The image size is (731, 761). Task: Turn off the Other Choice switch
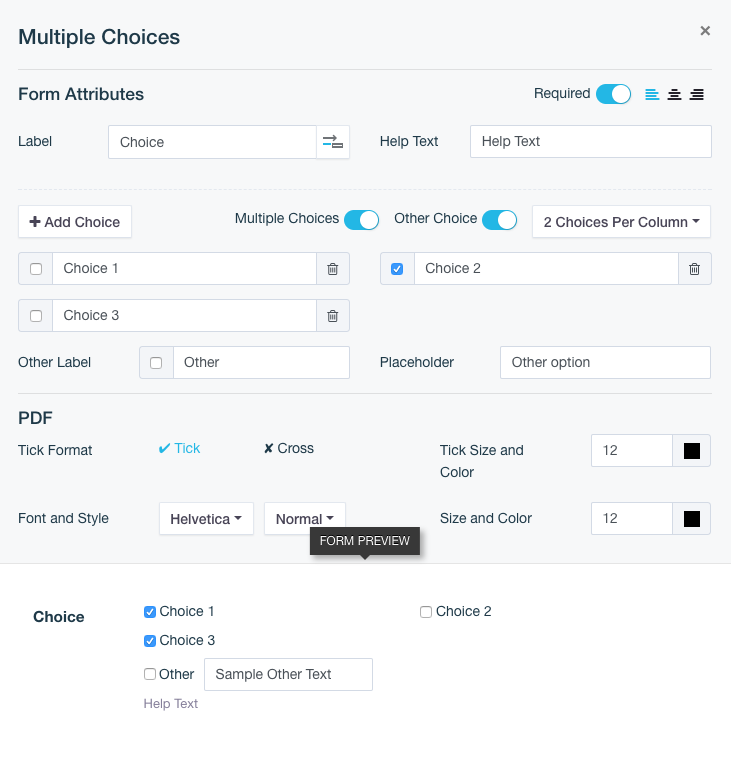(x=499, y=220)
